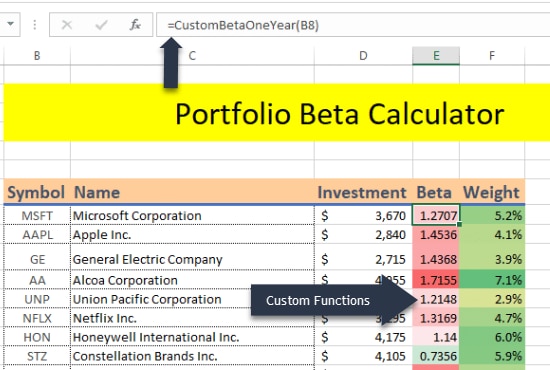
Task: Click the Enter checkmark icon in formula bar
Action: point(101,25)
